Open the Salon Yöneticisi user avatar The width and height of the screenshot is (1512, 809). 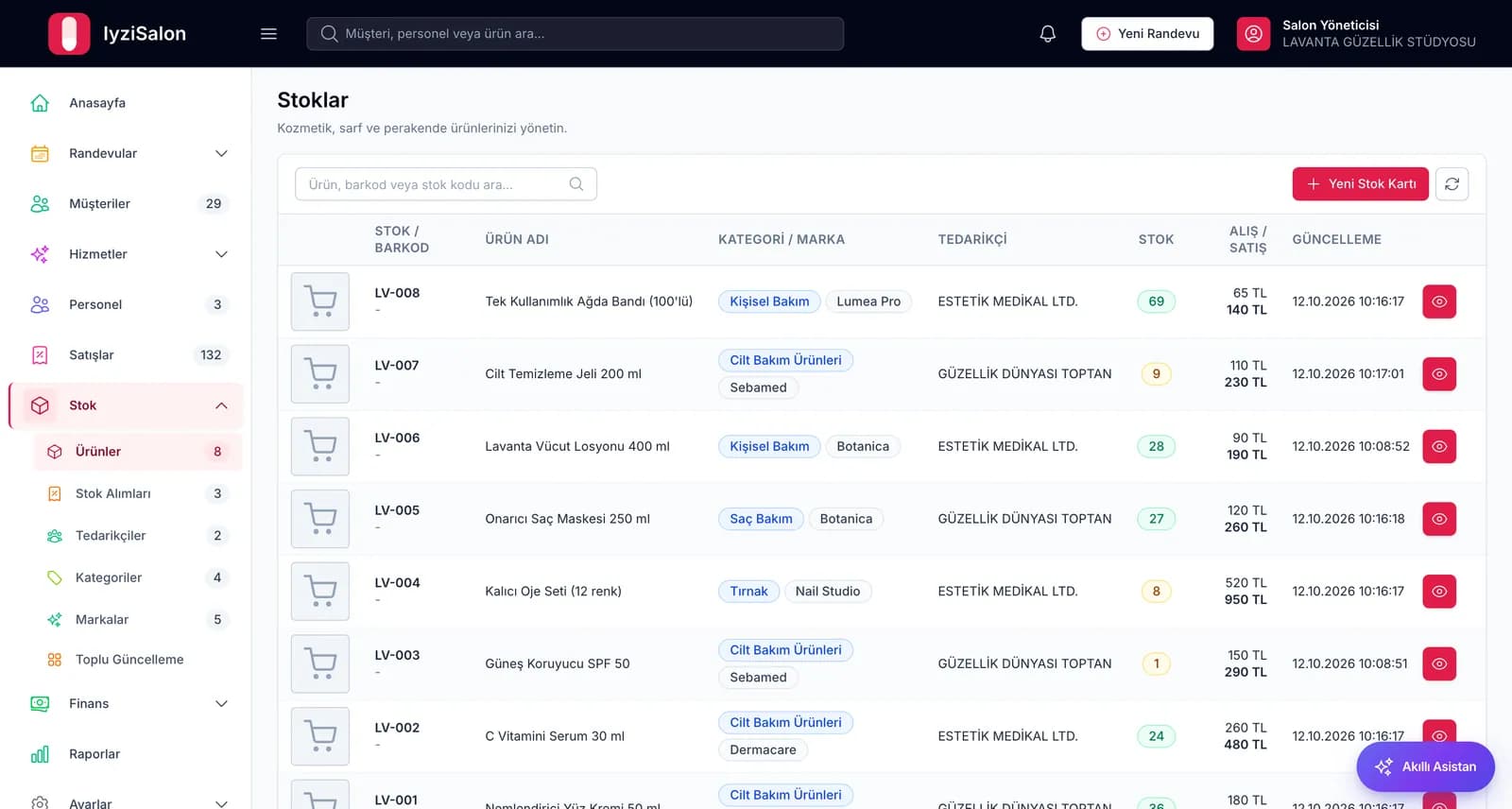point(1253,34)
